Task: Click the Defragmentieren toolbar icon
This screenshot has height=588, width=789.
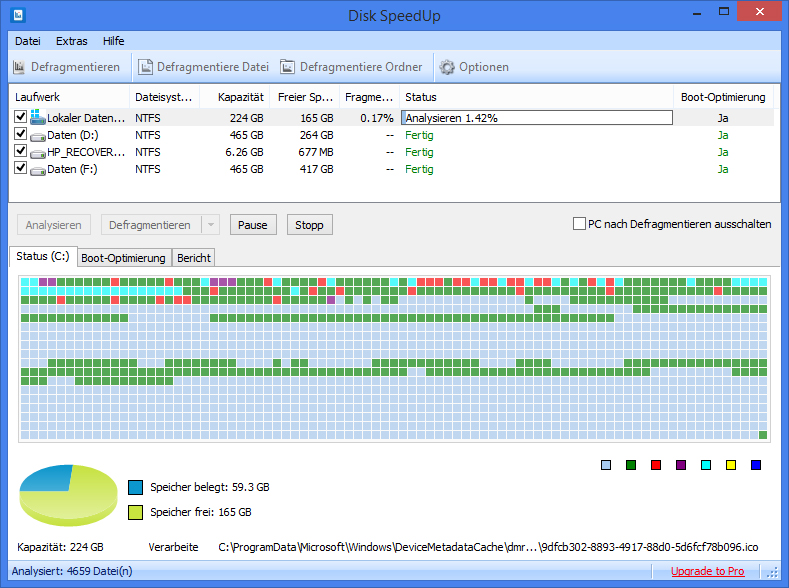Action: (x=19, y=67)
